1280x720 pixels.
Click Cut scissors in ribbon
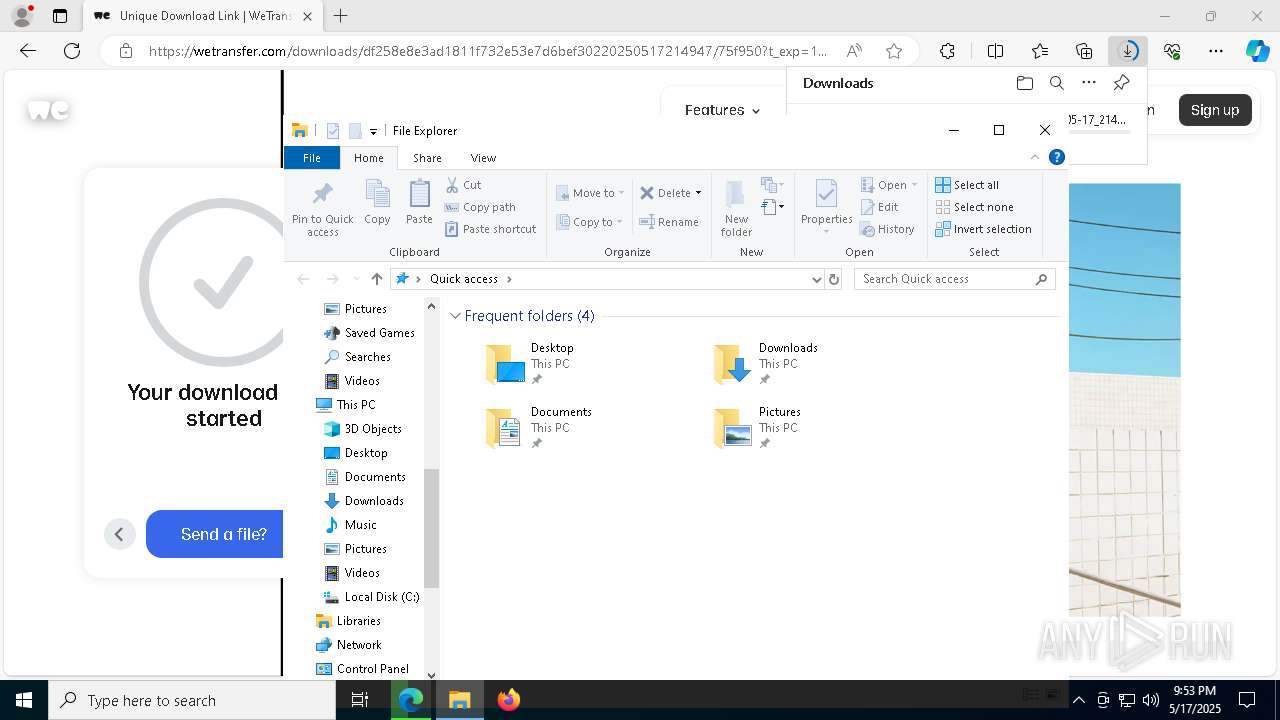[x=463, y=185]
